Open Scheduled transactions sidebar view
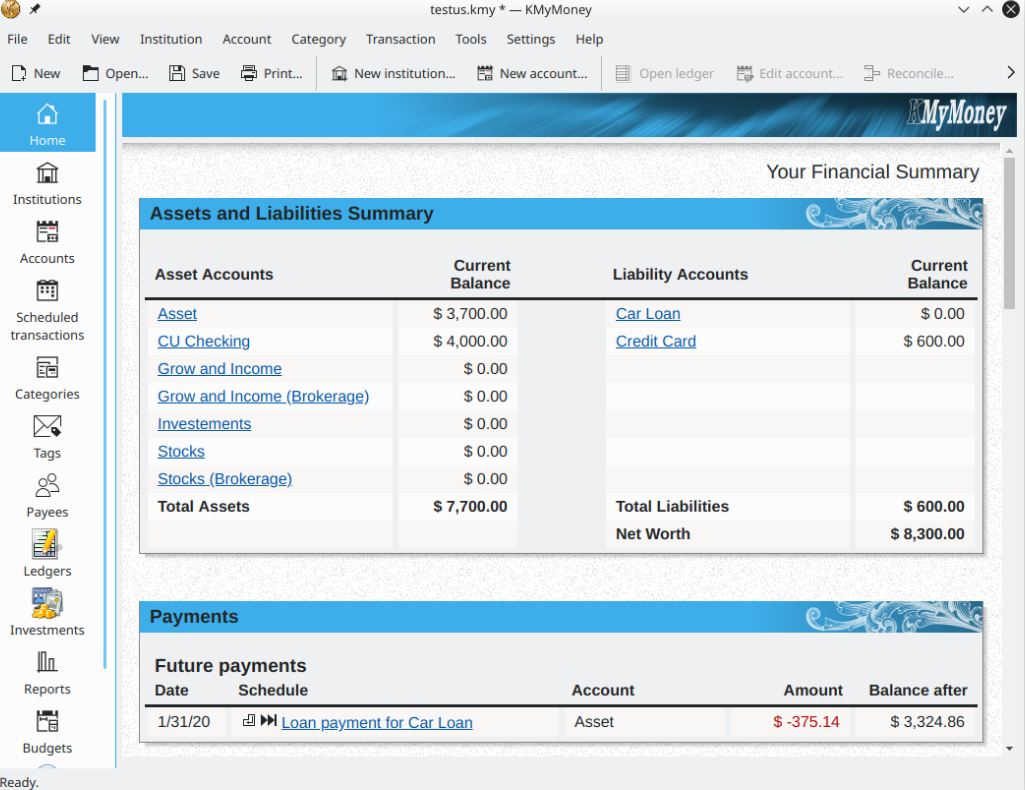Screen dimensions: 1025x790 47,309
